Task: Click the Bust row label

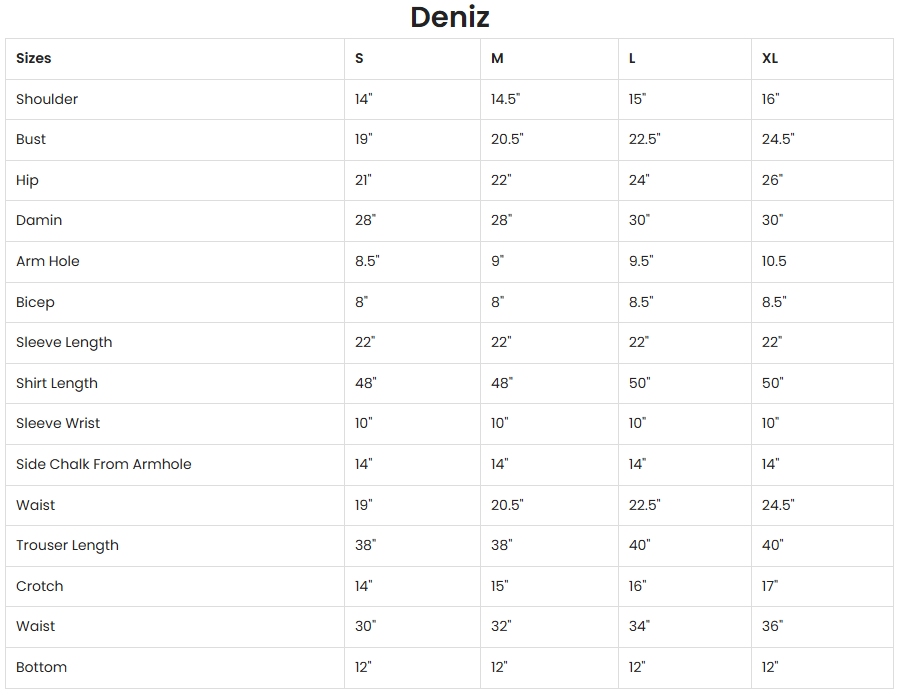Action: click(x=31, y=139)
